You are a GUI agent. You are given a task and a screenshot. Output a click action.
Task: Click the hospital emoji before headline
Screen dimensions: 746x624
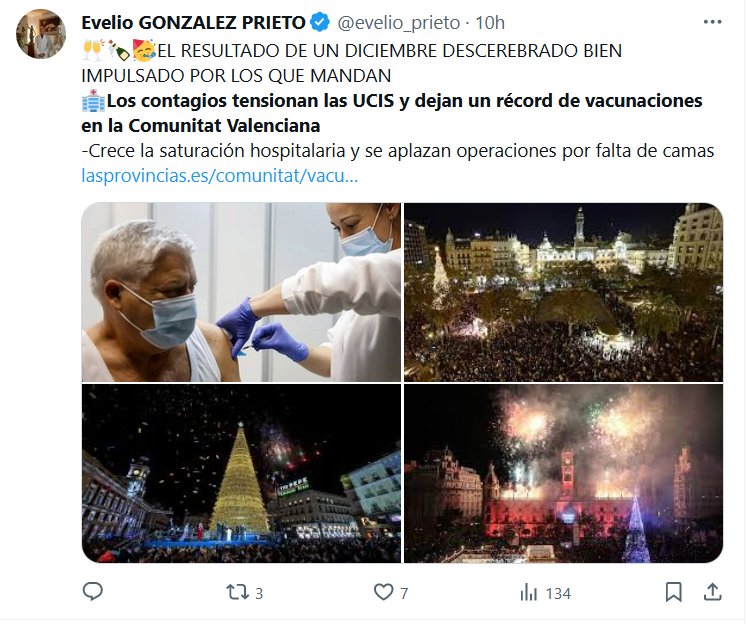click(93, 101)
